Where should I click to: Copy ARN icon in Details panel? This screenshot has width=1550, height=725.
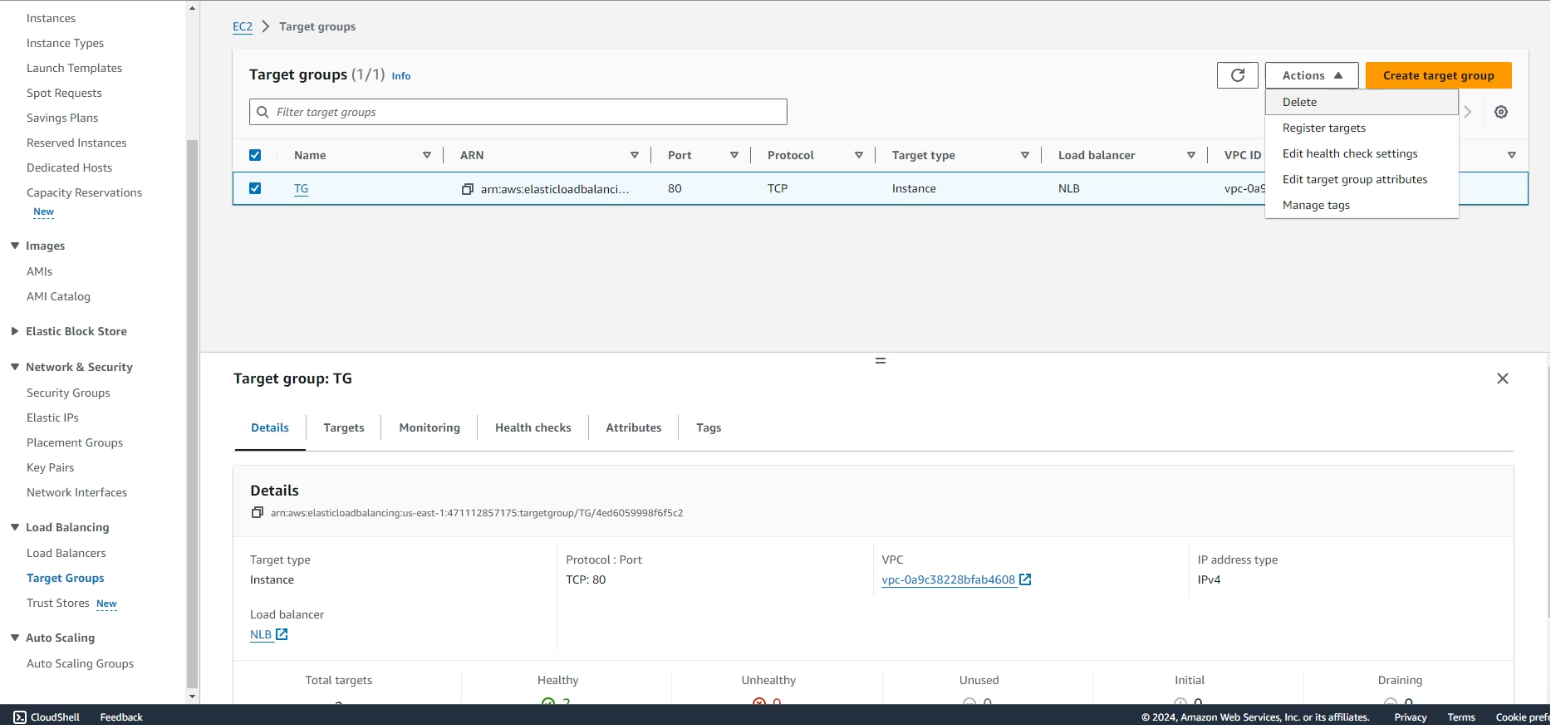click(257, 513)
